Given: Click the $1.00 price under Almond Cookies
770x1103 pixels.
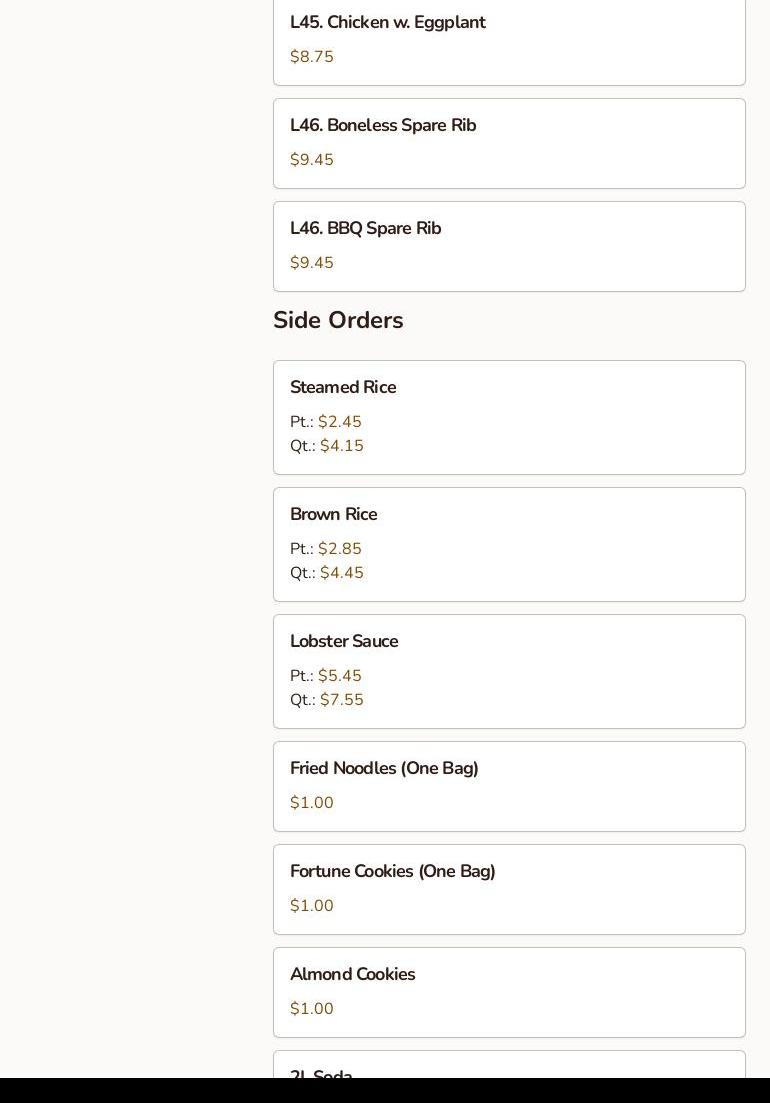Looking at the screenshot, I should tap(312, 1009).
